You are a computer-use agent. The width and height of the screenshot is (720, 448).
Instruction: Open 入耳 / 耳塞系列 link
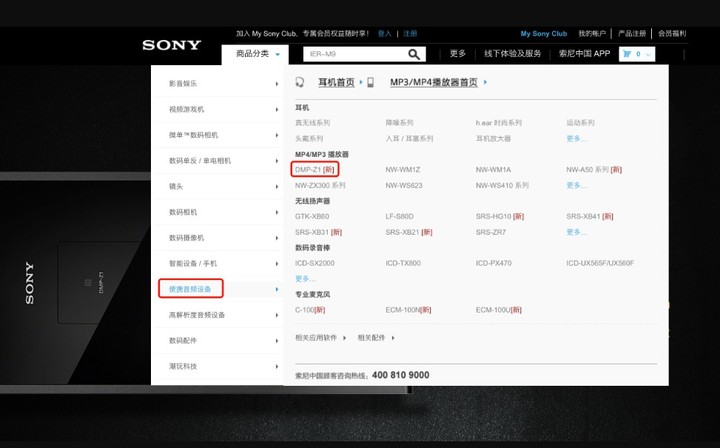coord(409,138)
